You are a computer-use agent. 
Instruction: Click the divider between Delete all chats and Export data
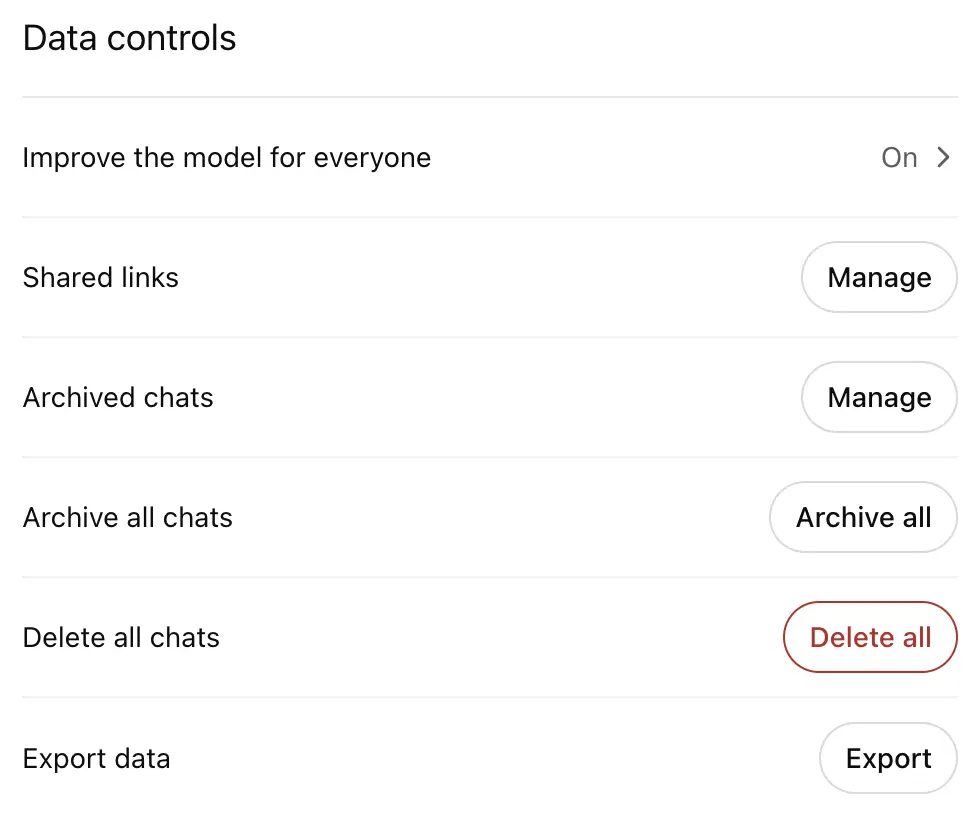(x=489, y=697)
